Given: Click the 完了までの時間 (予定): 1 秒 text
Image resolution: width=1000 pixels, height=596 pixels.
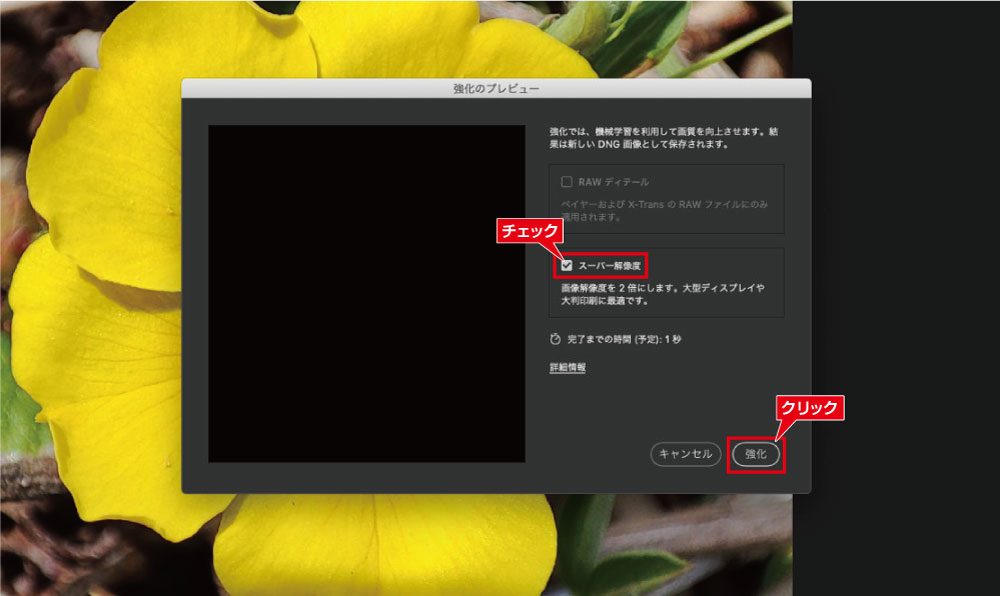Looking at the screenshot, I should click(x=624, y=339).
